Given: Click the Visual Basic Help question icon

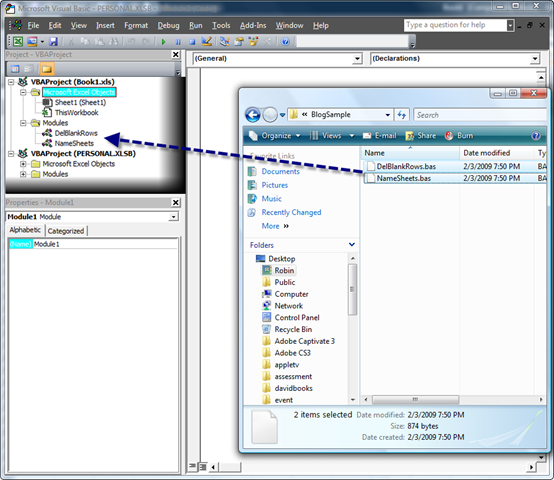Looking at the screenshot, I should tap(285, 42).
